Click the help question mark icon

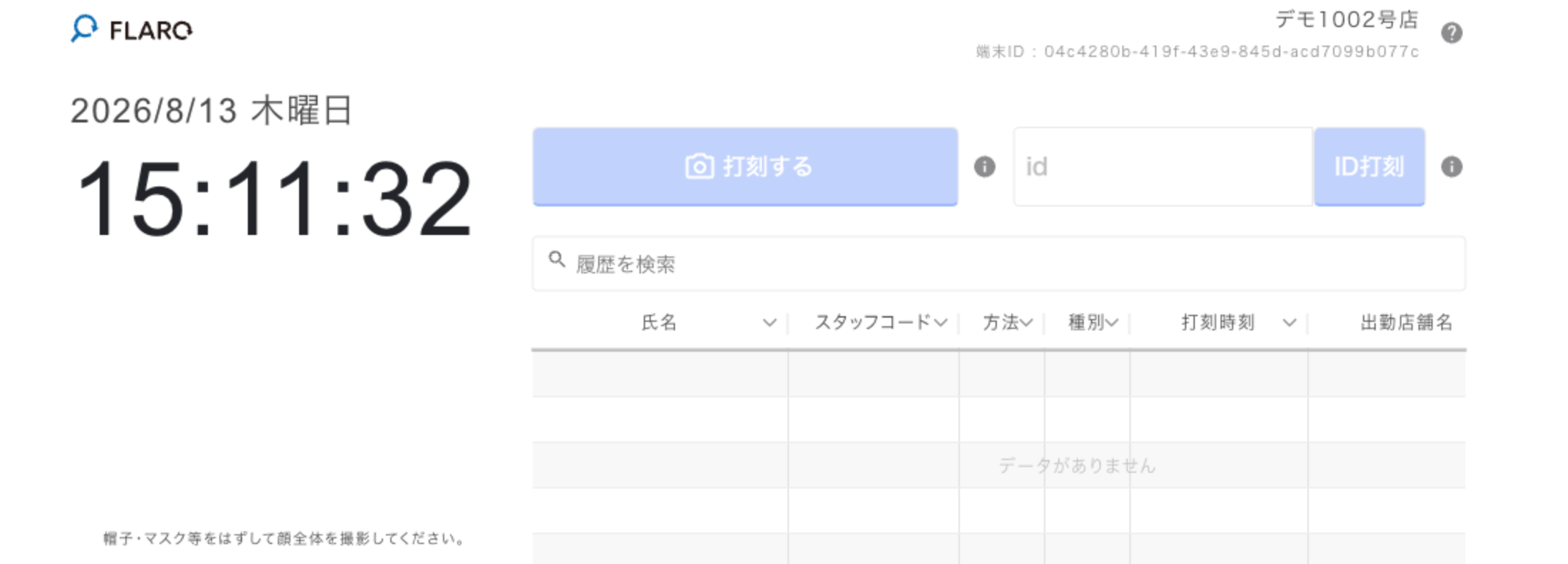pyautogui.click(x=1451, y=33)
